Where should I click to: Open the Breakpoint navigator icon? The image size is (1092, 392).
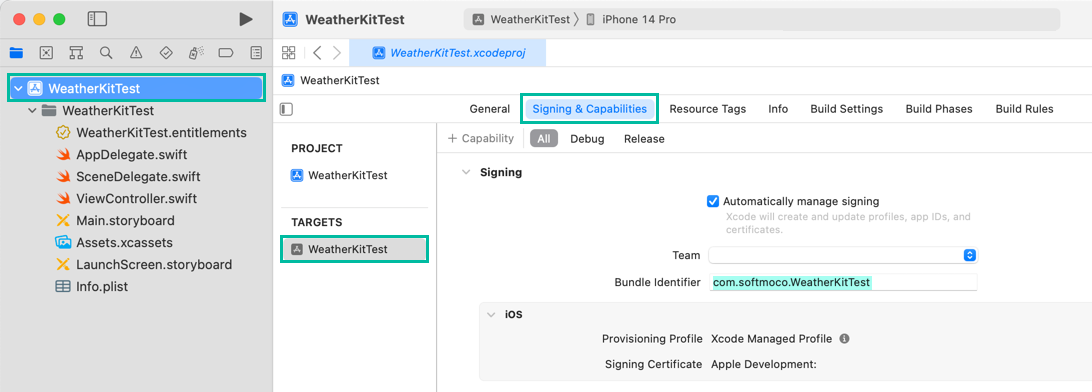pyautogui.click(x=226, y=52)
